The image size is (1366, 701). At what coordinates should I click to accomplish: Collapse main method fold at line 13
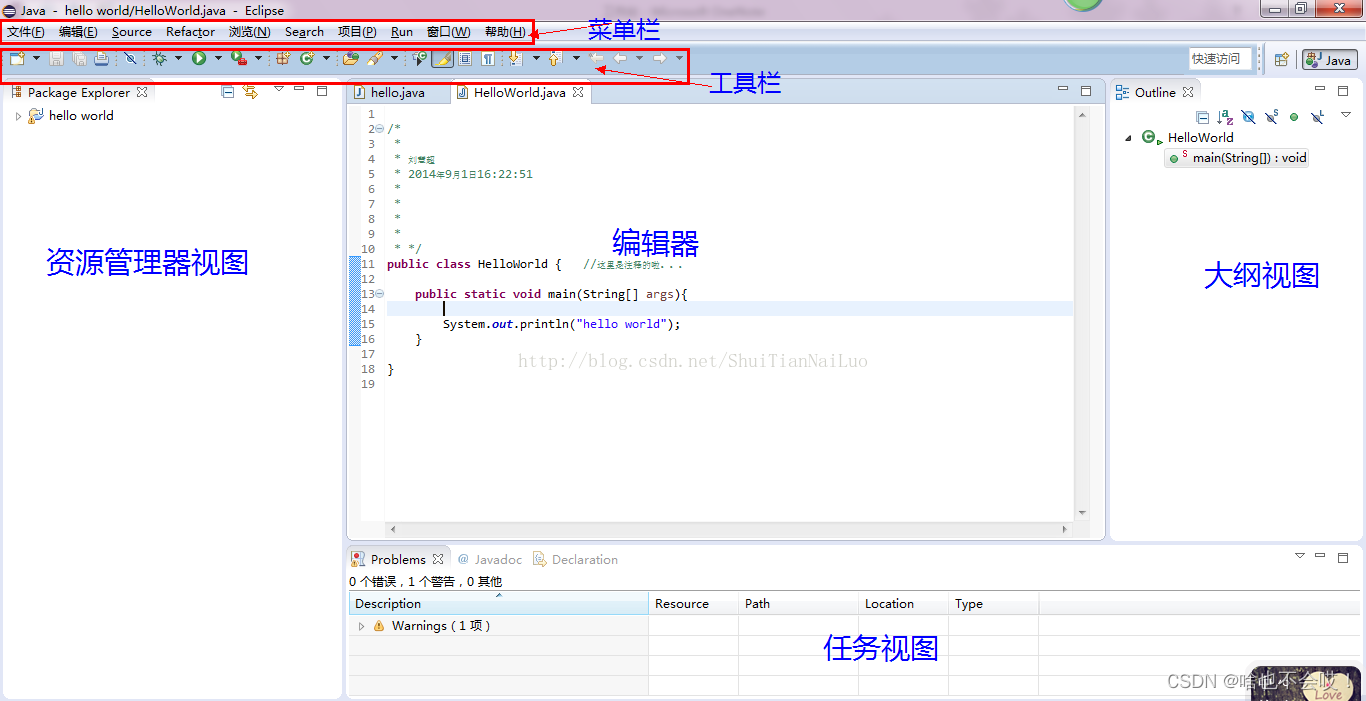(x=379, y=294)
